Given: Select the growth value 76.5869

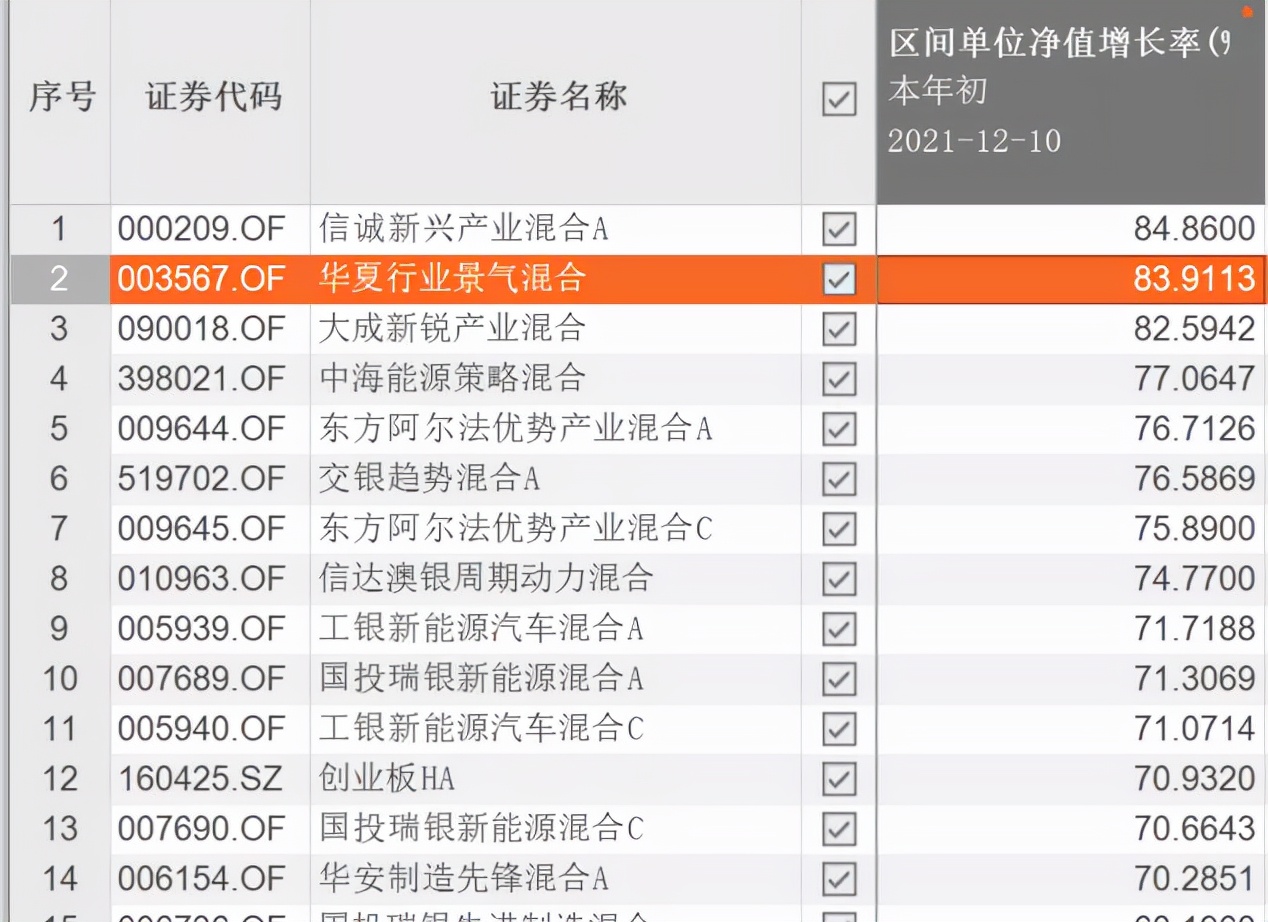Looking at the screenshot, I should 1194,480.
